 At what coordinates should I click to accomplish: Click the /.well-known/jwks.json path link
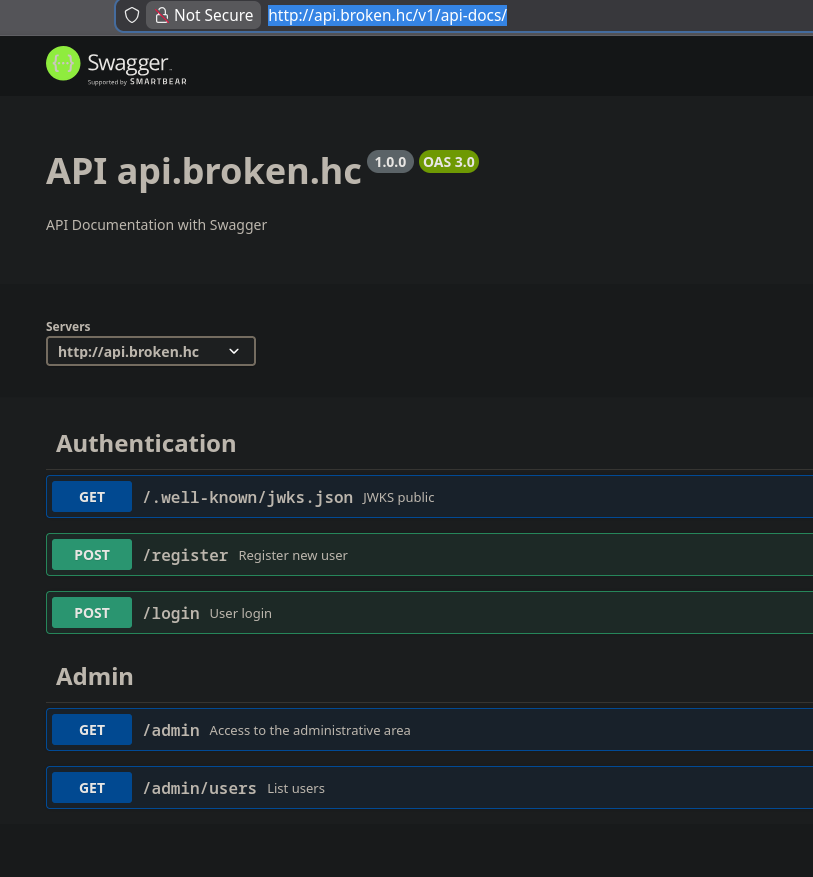pyautogui.click(x=247, y=497)
